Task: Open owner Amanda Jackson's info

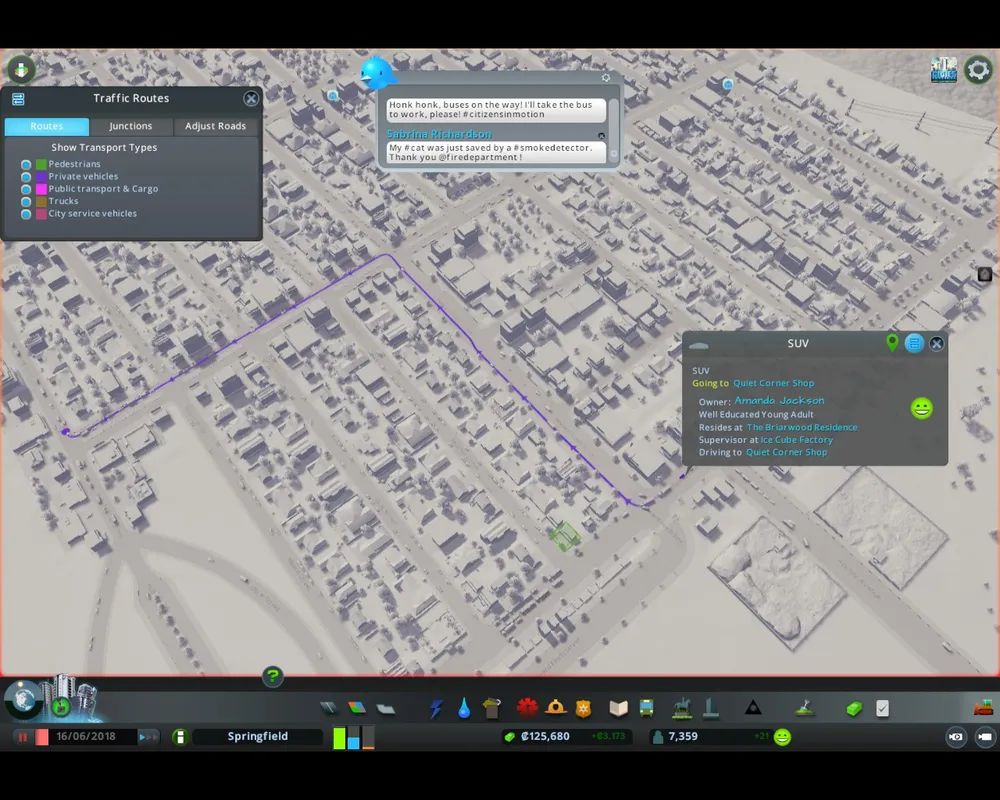Action: [x=779, y=401]
